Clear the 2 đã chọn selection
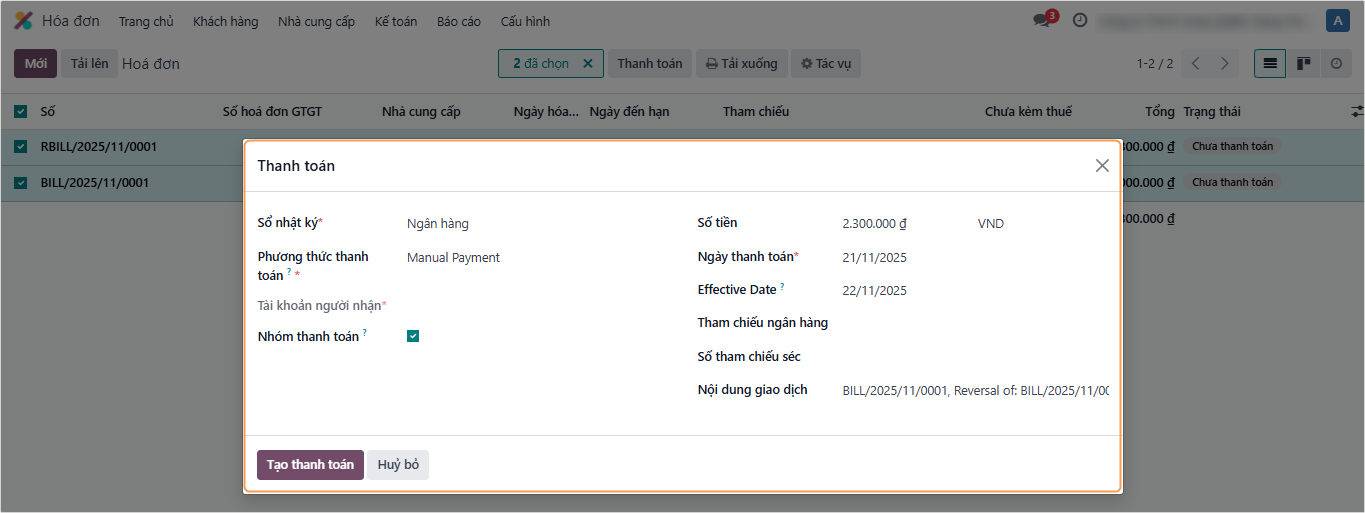Viewport: 1365px width, 513px height. pyautogui.click(x=588, y=63)
